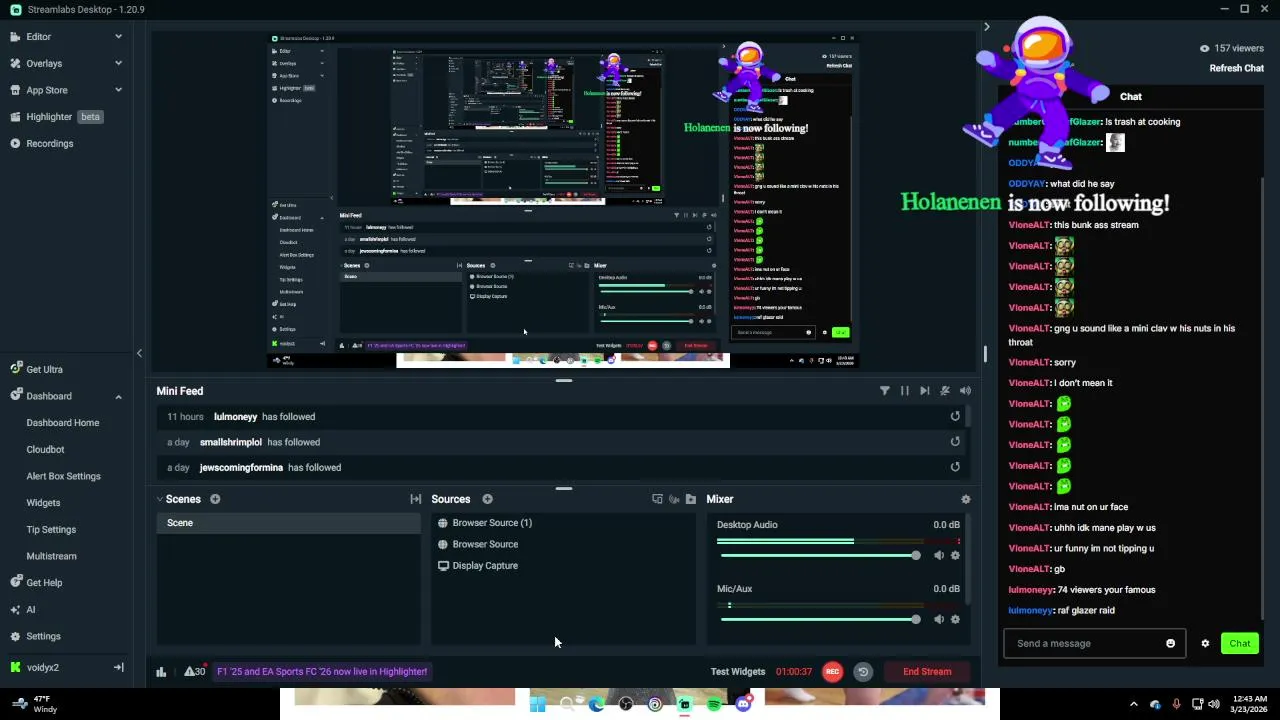The image size is (1280, 720).
Task: Pause the Mini Feed alert queue
Action: (904, 391)
